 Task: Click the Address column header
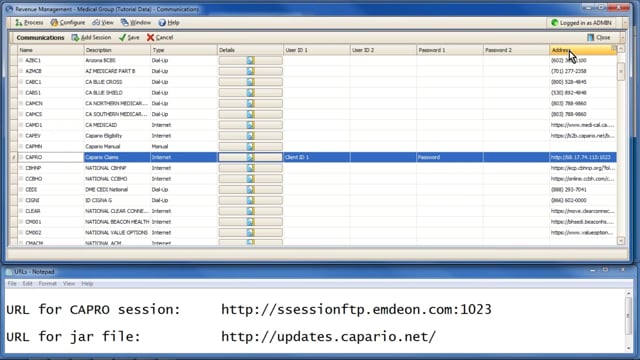point(583,50)
